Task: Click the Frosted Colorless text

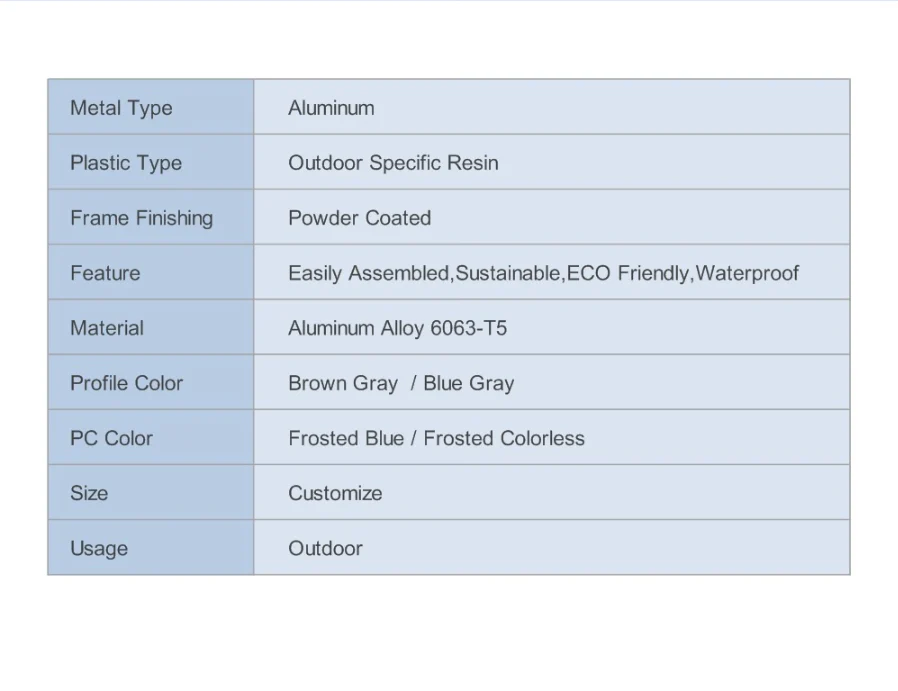Action: point(504,438)
